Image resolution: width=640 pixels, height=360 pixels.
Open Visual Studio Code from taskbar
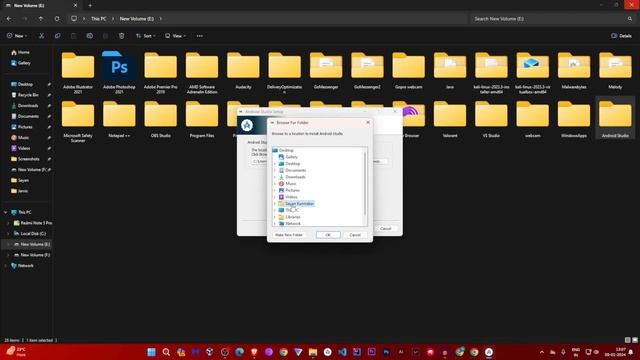tap(342, 352)
